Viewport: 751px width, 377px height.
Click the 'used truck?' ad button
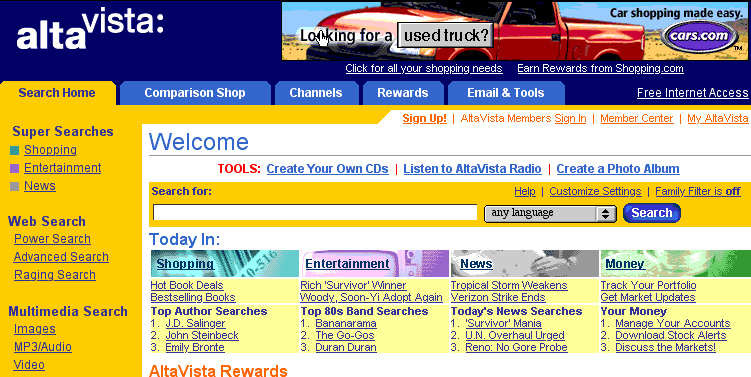[445, 35]
